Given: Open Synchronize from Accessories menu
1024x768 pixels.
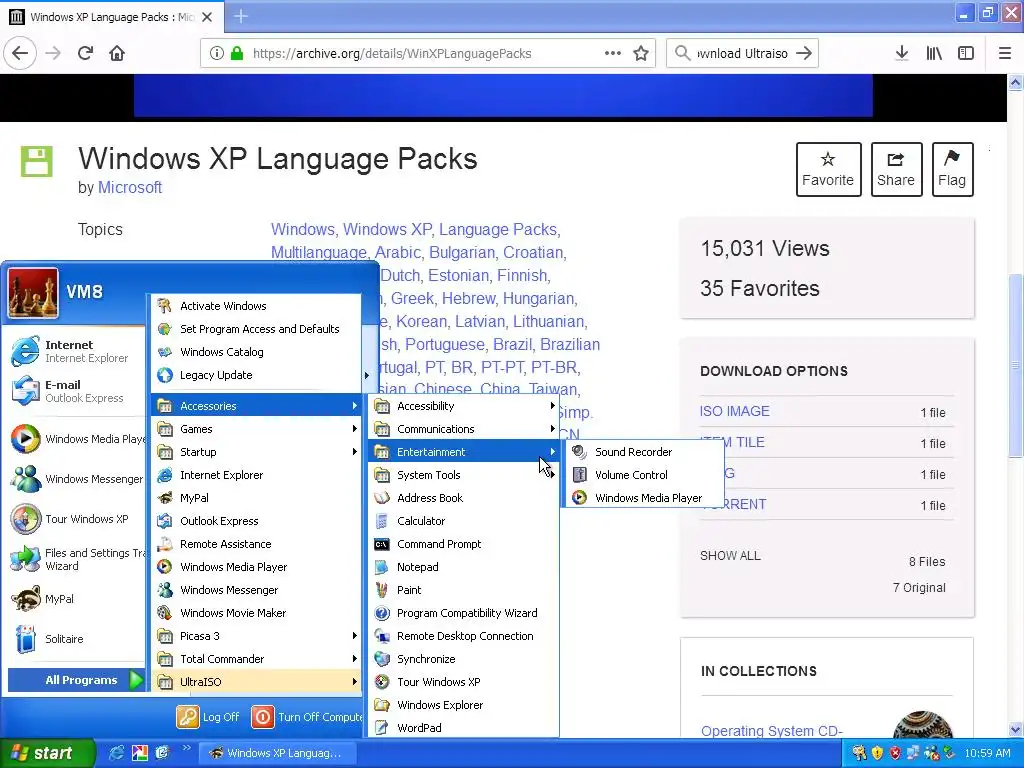Looking at the screenshot, I should pos(464,659).
